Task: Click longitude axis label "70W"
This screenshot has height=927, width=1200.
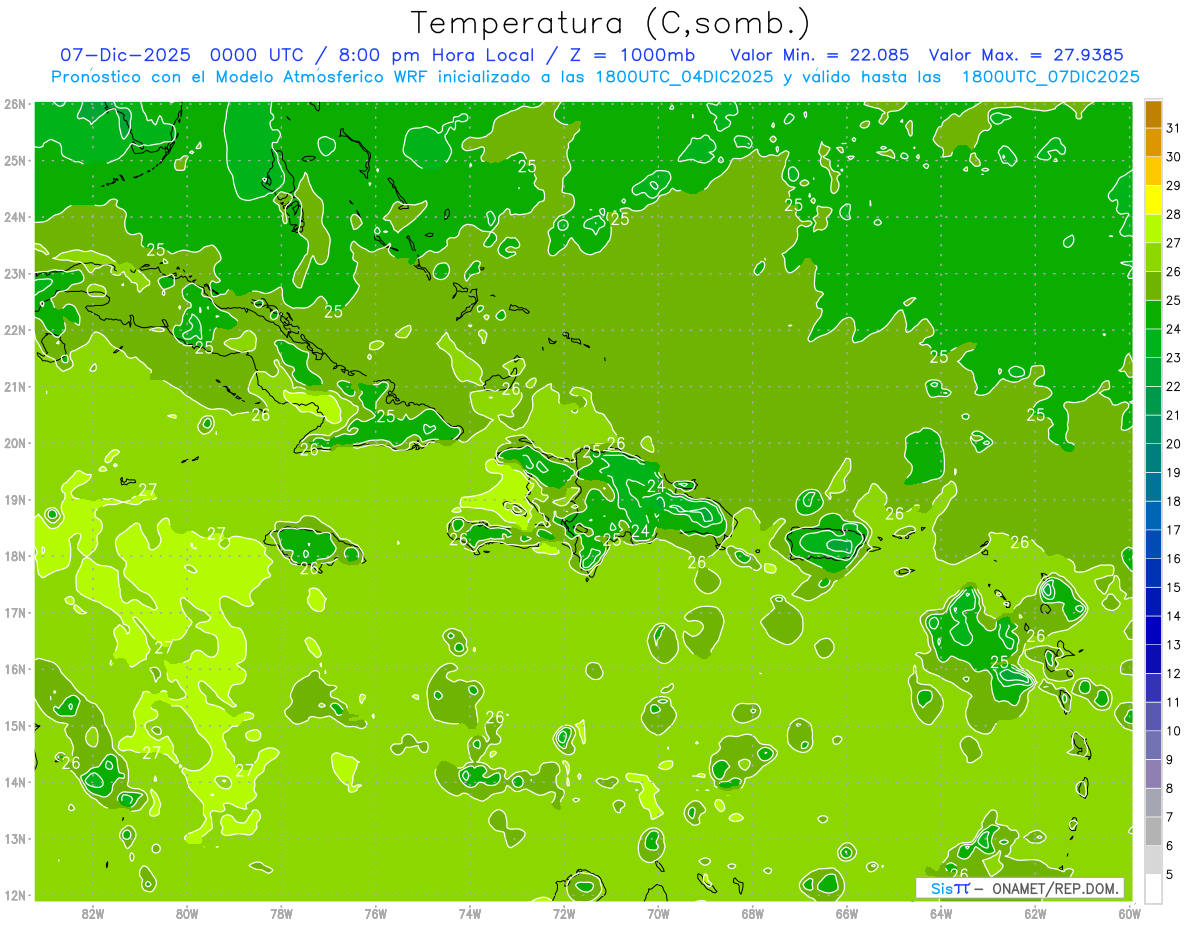Action: click(658, 912)
